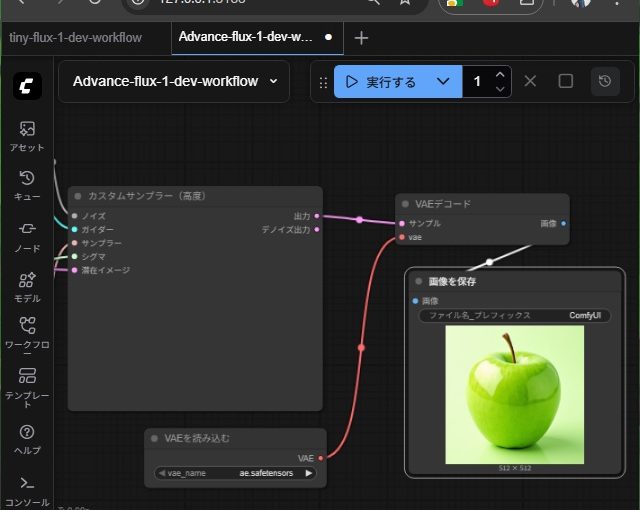The width and height of the screenshot is (640, 510).
Task: Click the 512 × 512 size label
Action: (x=515, y=468)
